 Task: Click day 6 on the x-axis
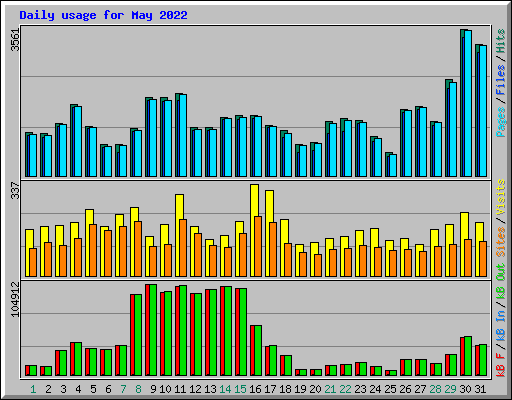tap(108, 389)
